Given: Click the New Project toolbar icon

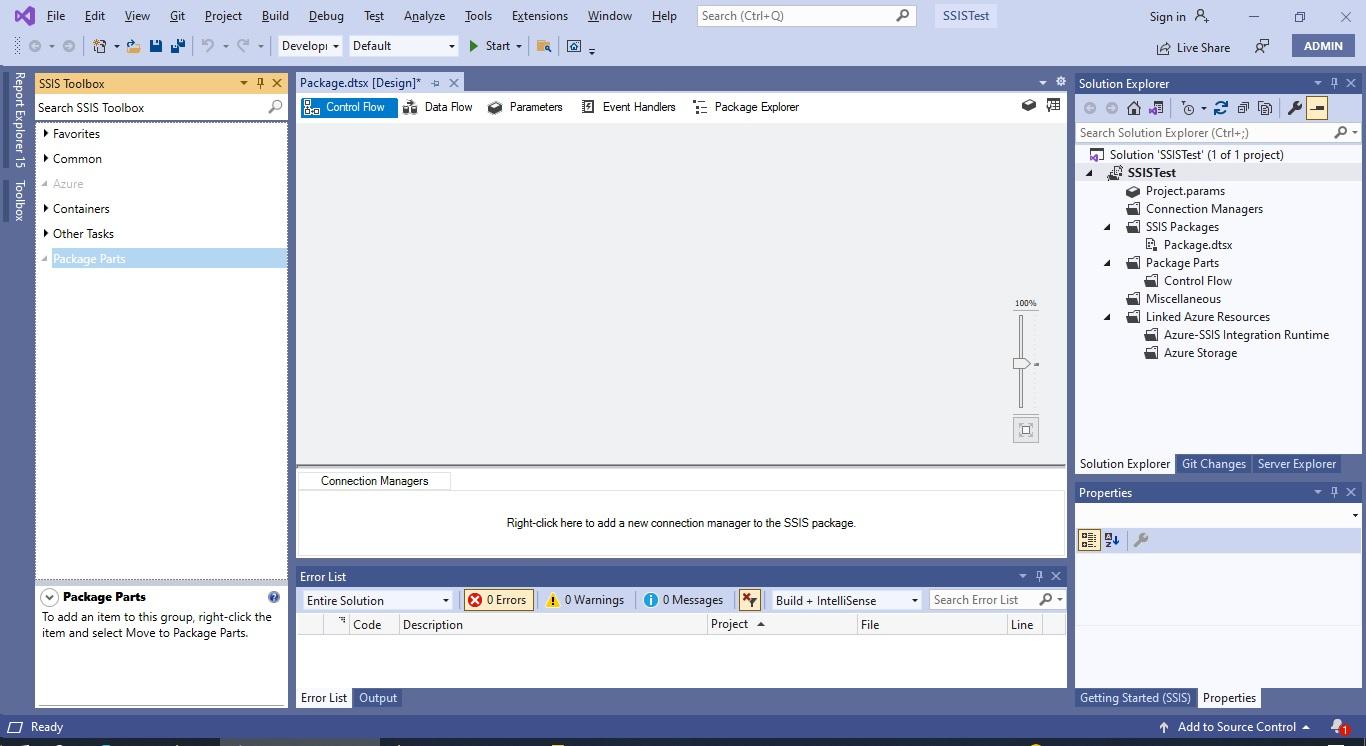Looking at the screenshot, I should (100, 46).
